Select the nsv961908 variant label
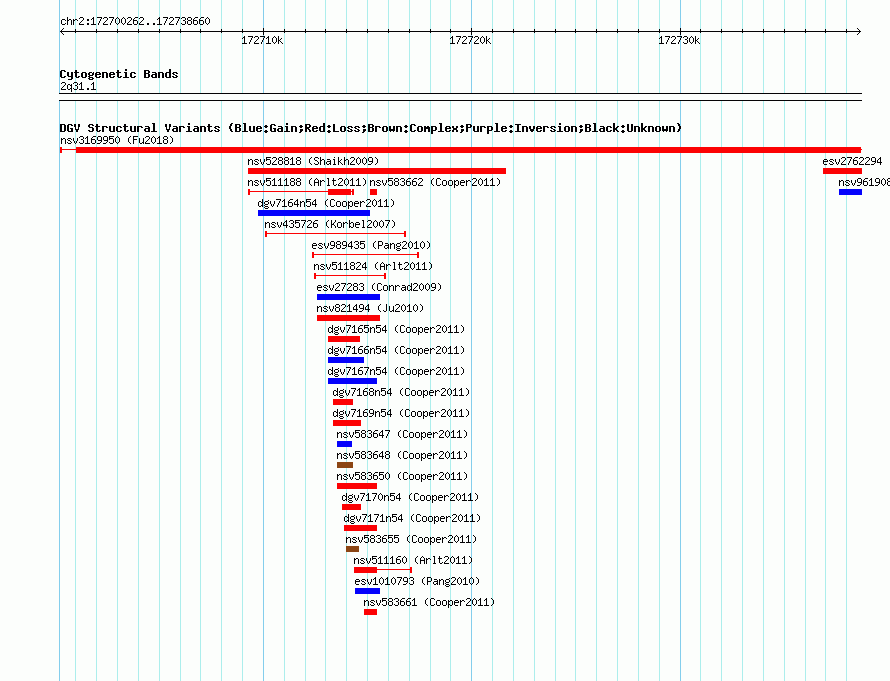This screenshot has width=890, height=681. click(864, 182)
